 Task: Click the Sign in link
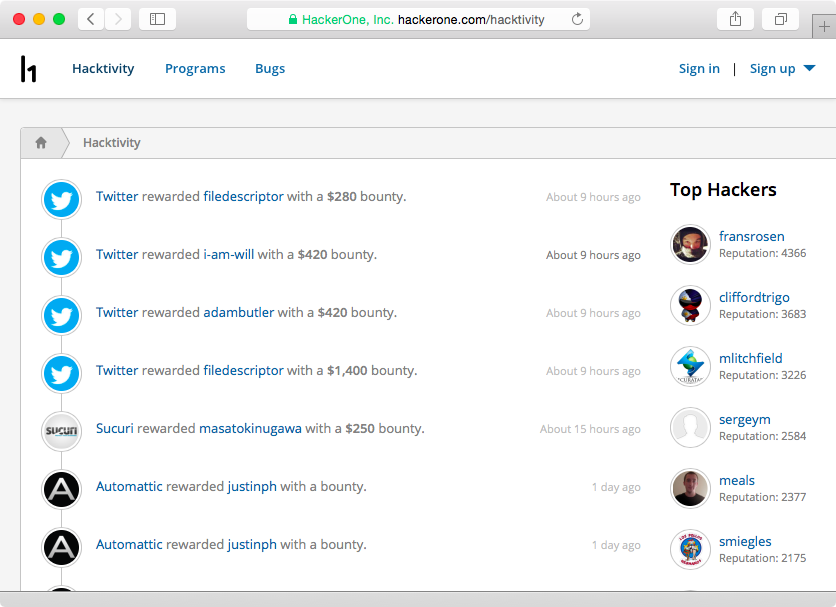coord(699,69)
